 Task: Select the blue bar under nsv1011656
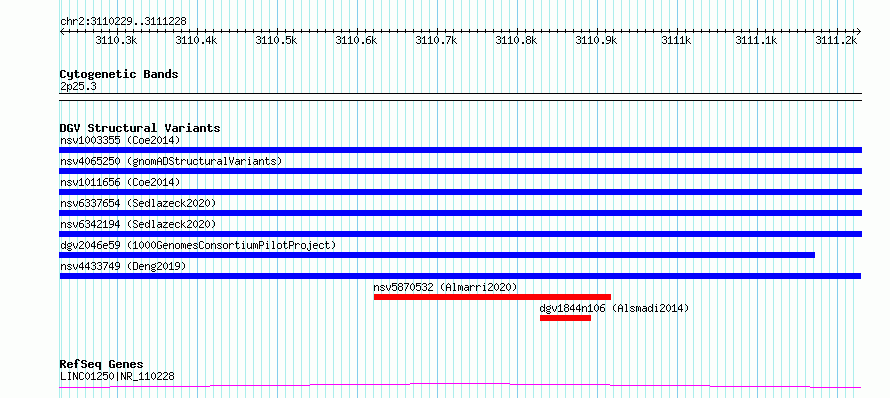tap(461, 192)
